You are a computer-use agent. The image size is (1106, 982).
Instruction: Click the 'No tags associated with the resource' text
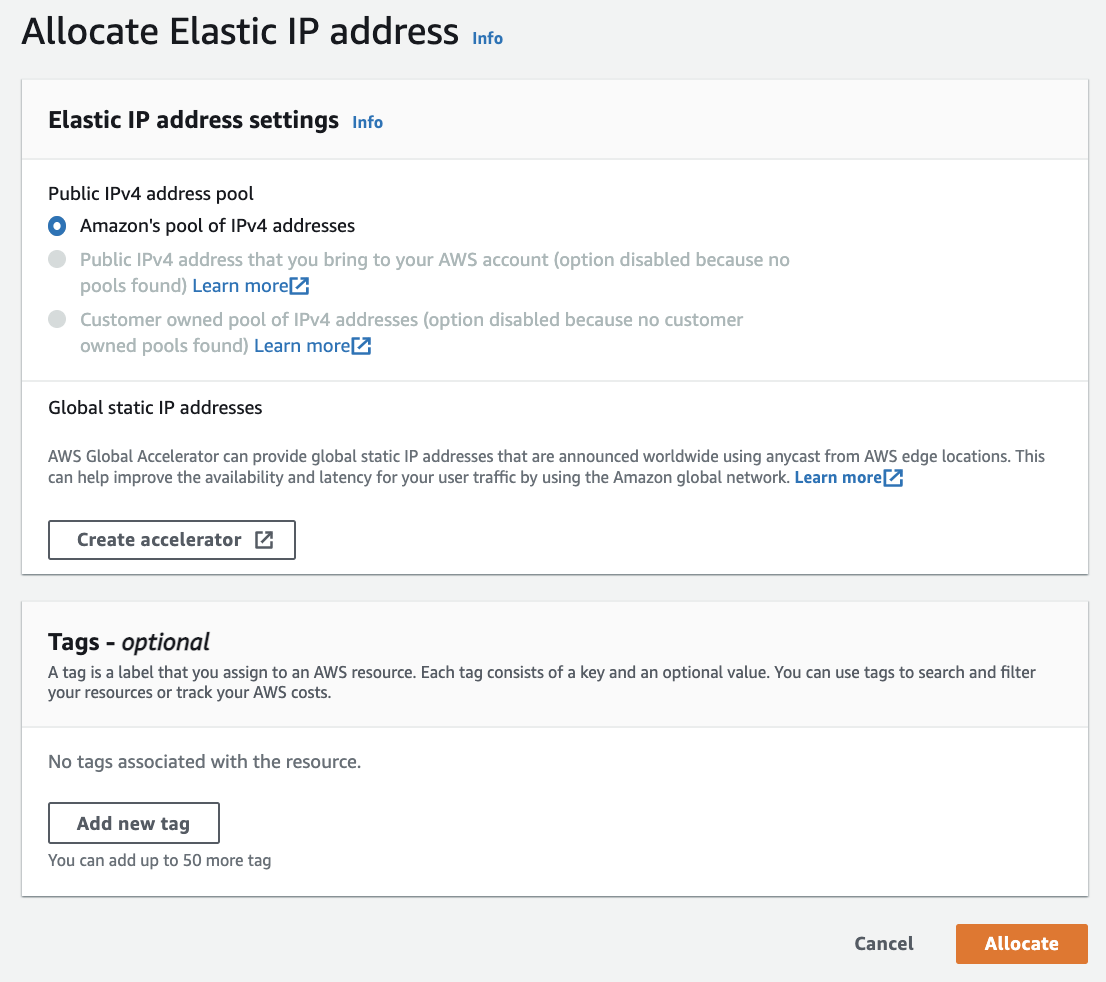coord(204,762)
